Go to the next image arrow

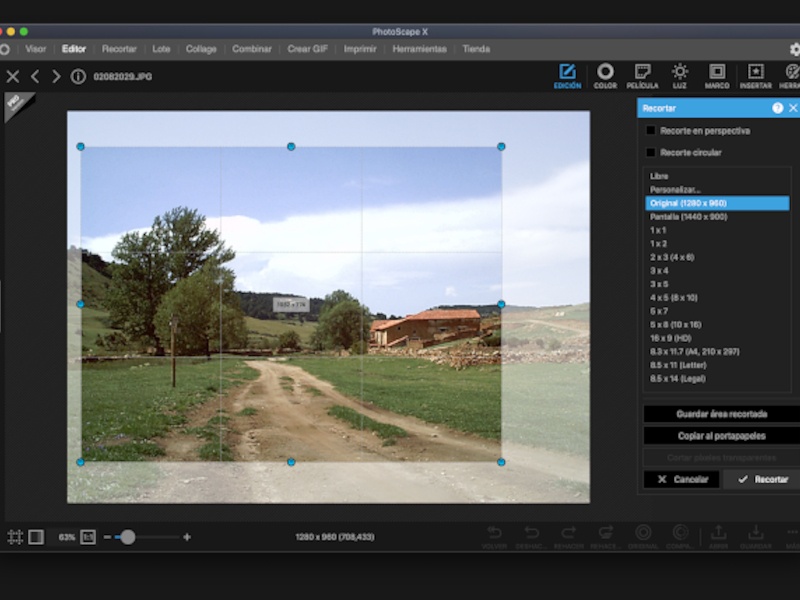pyautogui.click(x=56, y=76)
